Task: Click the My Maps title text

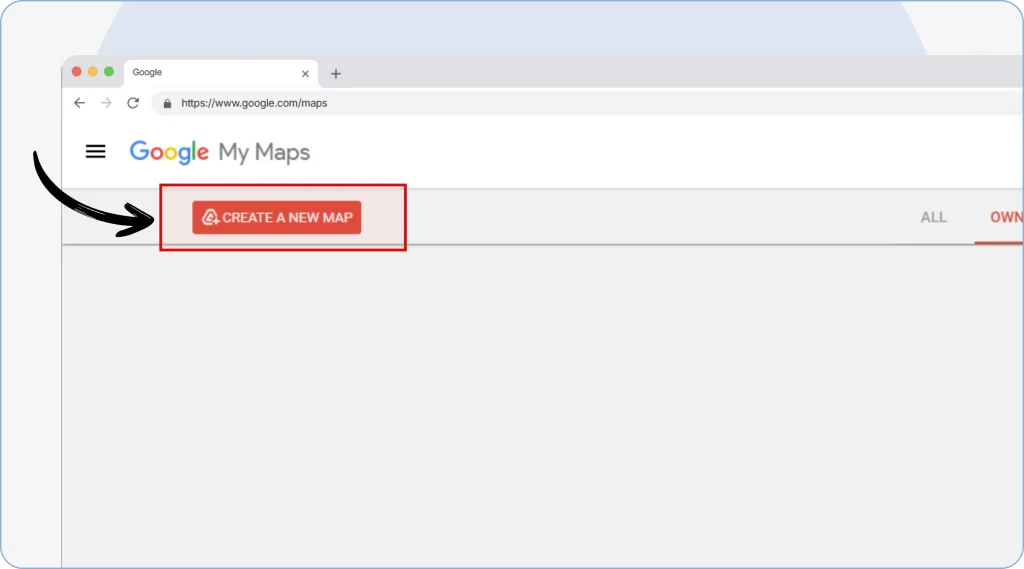Action: pyautogui.click(x=264, y=152)
